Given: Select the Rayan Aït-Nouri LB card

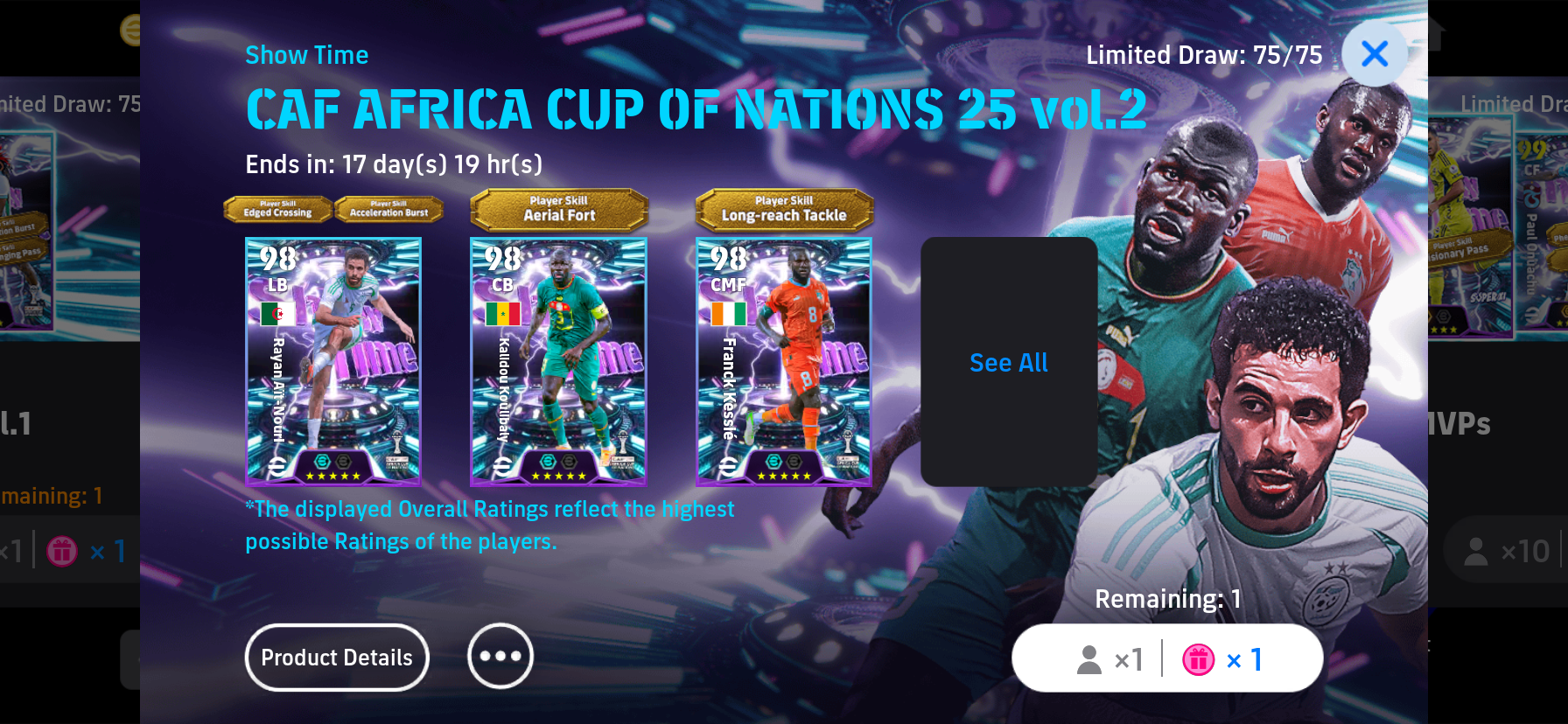Looking at the screenshot, I should click(x=333, y=362).
